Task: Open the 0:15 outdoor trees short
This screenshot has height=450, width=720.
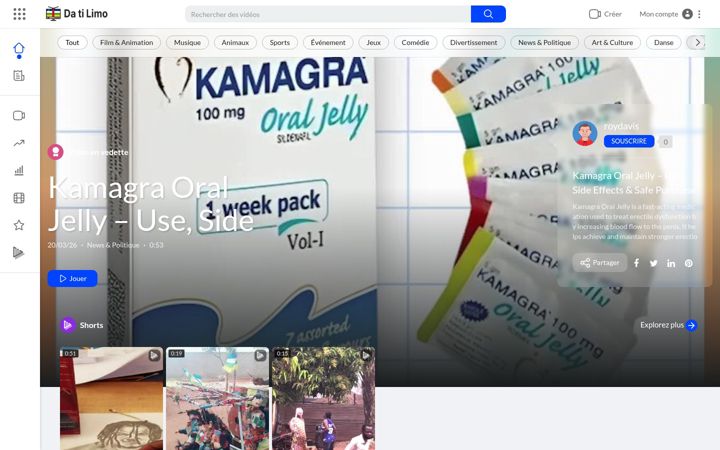Action: pyautogui.click(x=324, y=399)
